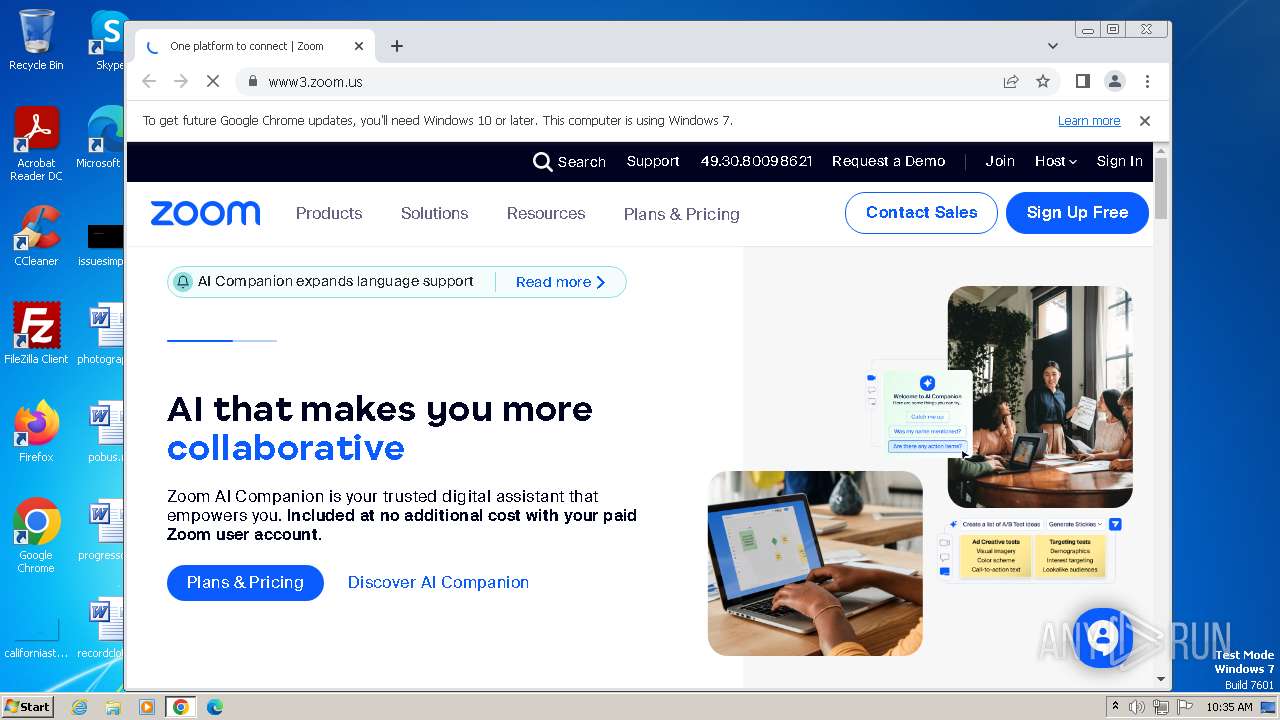This screenshot has width=1280, height=720.
Task: Click the page vertical scrollbar thumb
Action: click(1161, 188)
